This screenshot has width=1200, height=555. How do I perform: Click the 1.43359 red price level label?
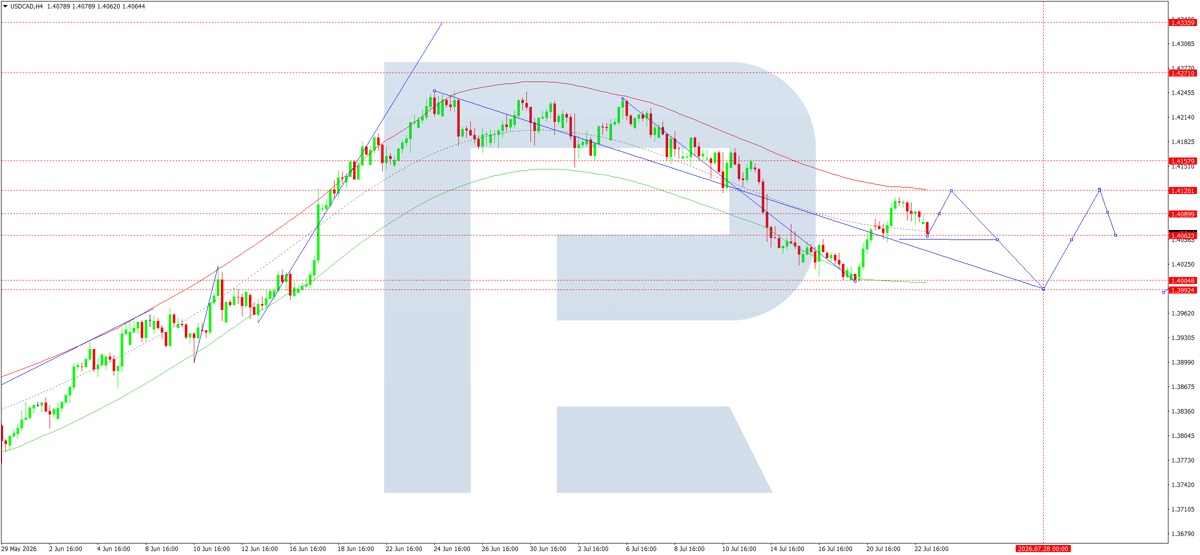click(x=1184, y=22)
